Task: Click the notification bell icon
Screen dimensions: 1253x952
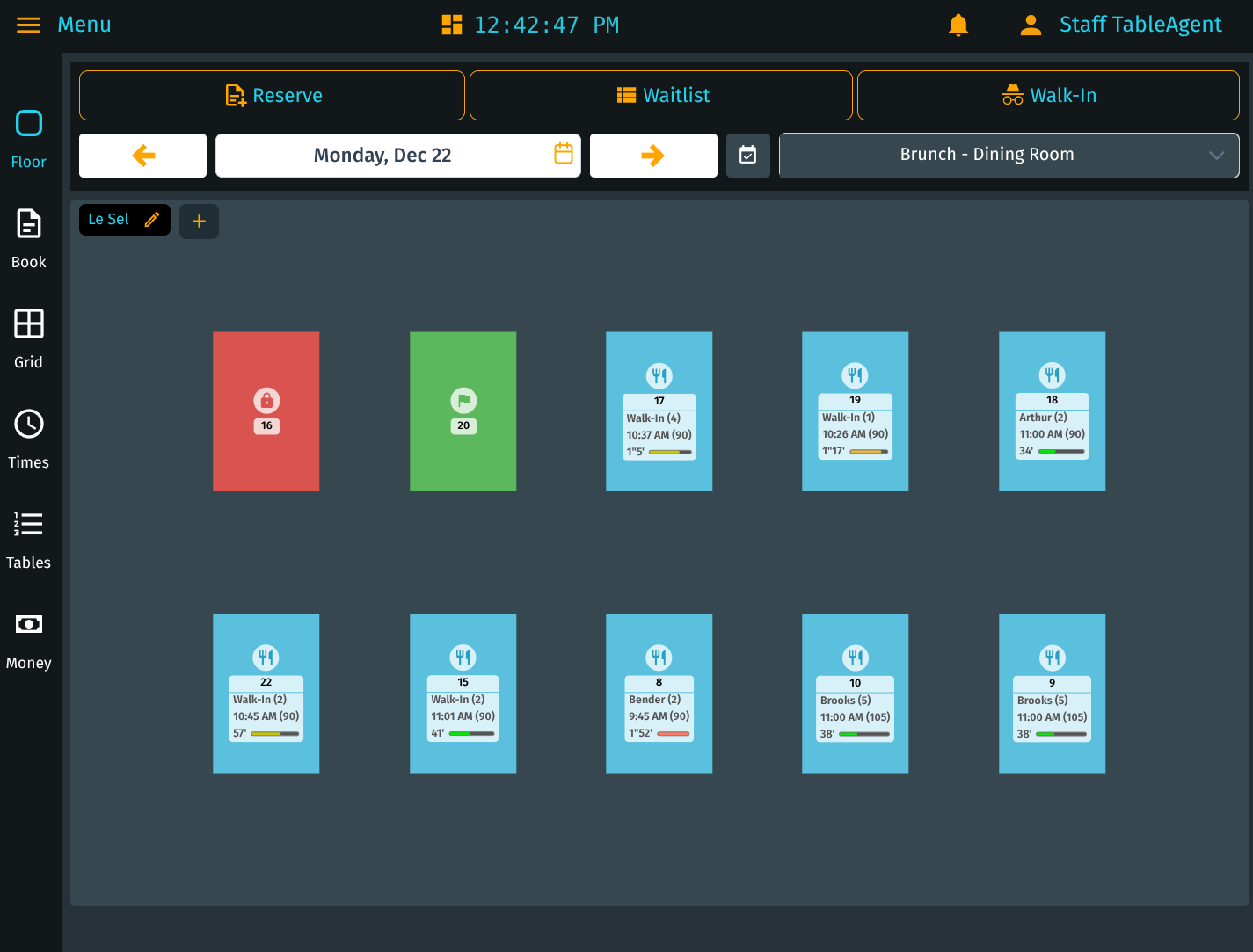Action: [x=958, y=25]
